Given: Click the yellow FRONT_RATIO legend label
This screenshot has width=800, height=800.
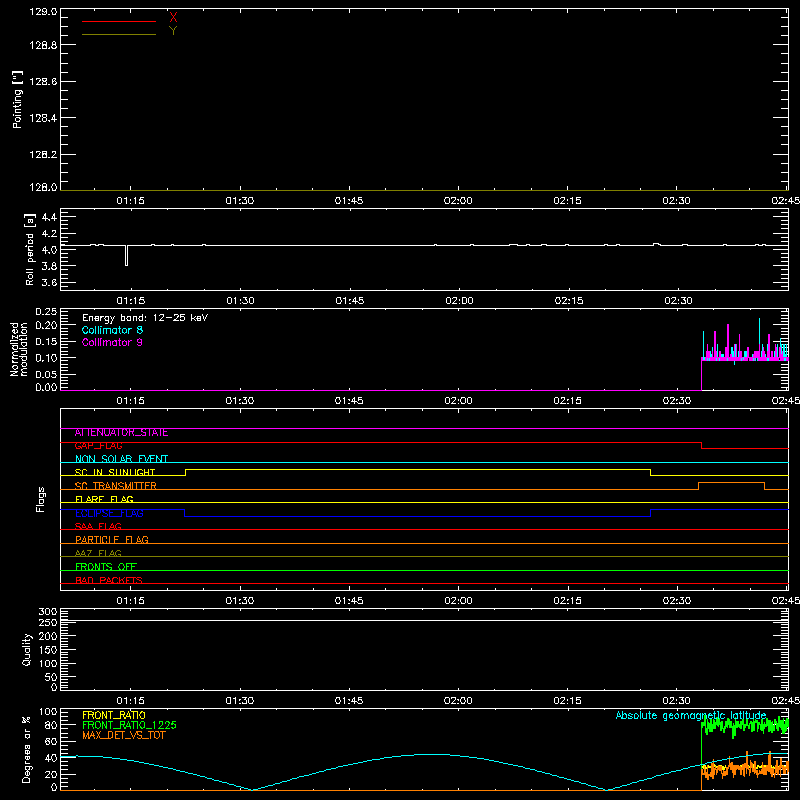Looking at the screenshot, I should [x=114, y=715].
